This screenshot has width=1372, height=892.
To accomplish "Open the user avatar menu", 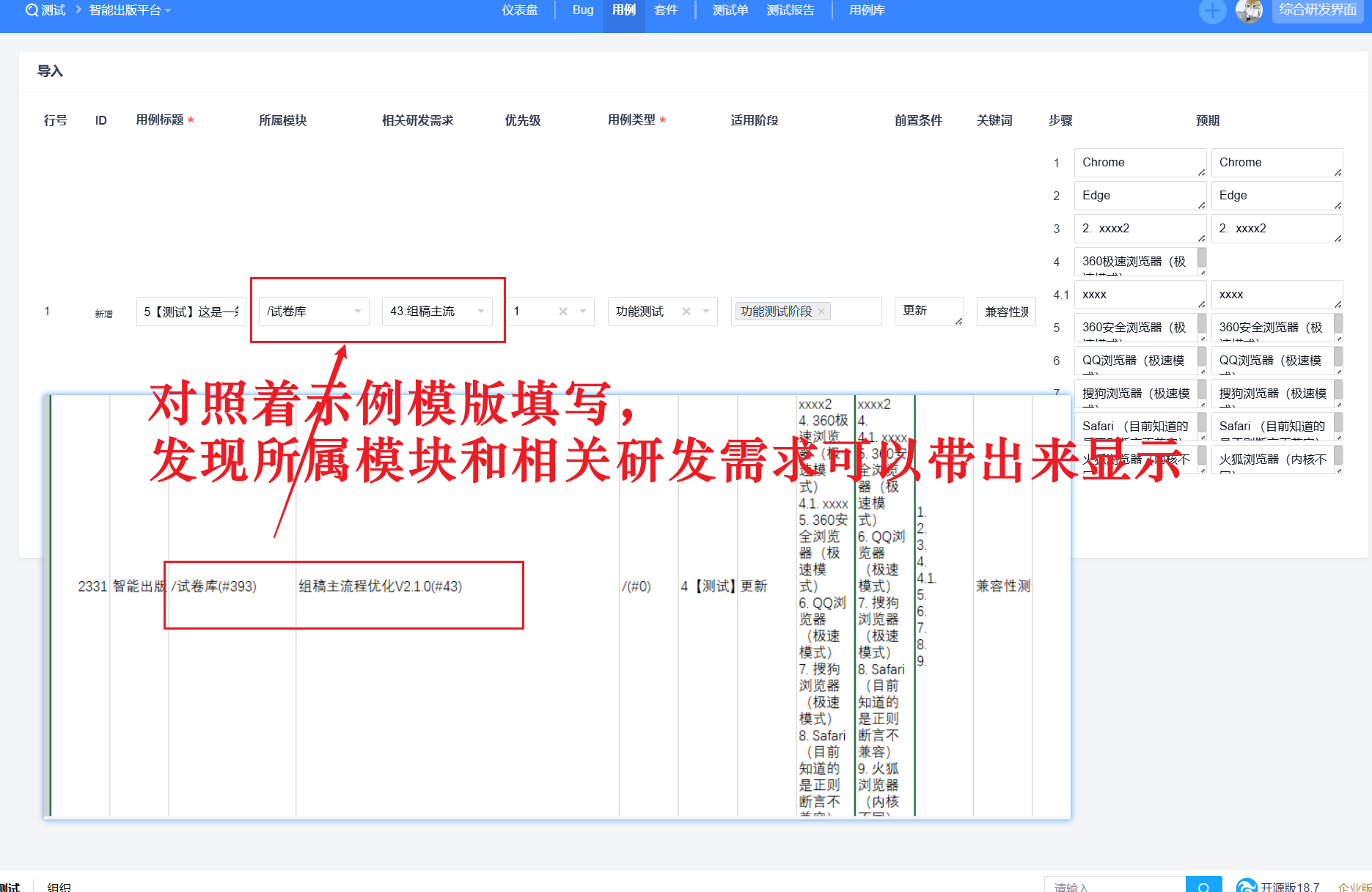I will click(x=1248, y=11).
